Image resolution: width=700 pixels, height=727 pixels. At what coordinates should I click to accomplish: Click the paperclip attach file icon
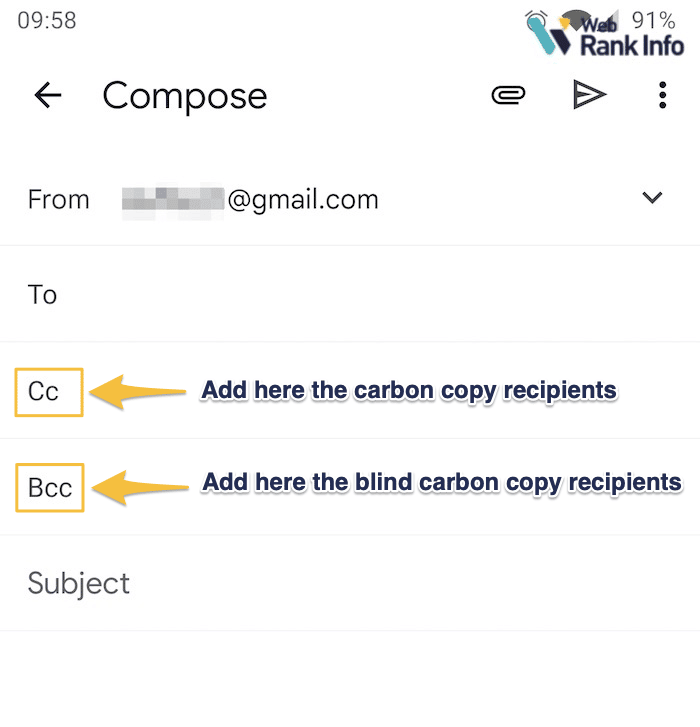tap(508, 95)
